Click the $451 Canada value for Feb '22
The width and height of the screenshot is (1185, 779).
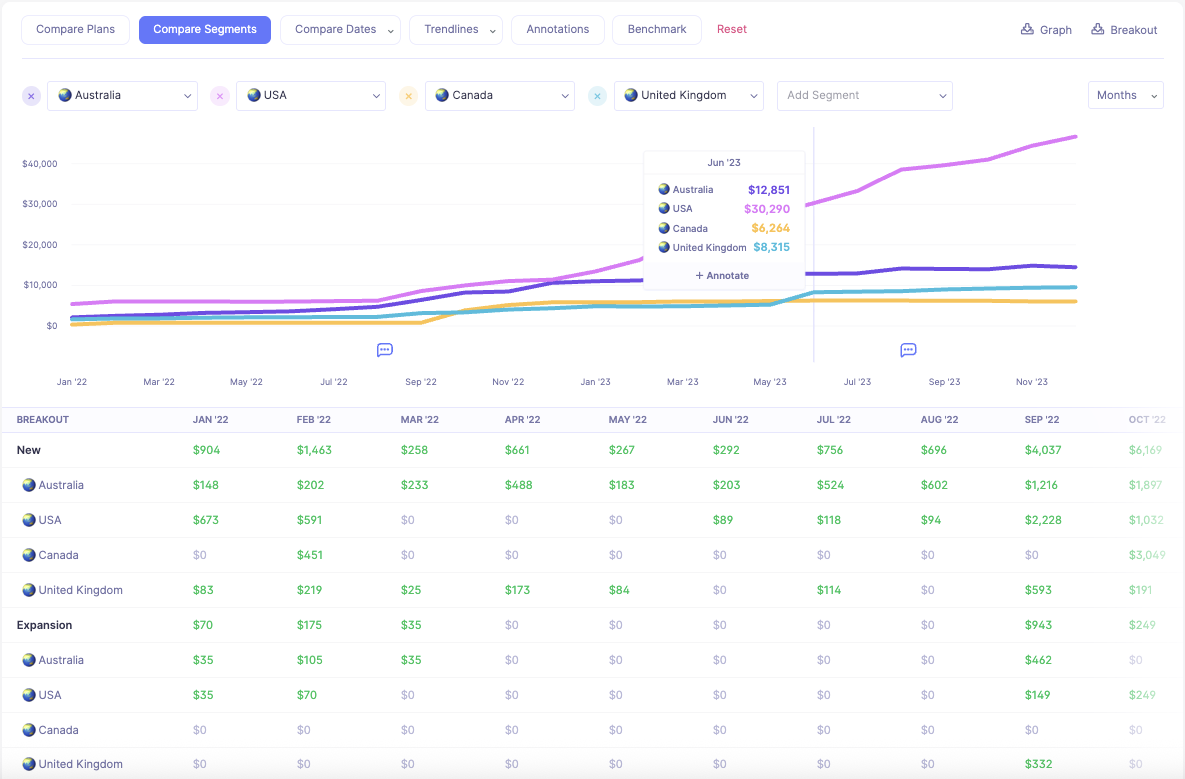tap(309, 555)
